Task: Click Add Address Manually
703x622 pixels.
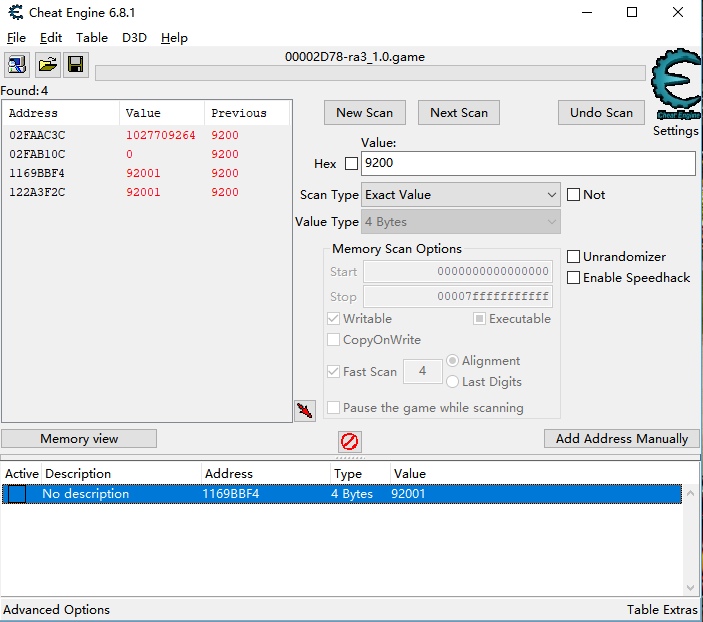Action: click(x=622, y=439)
